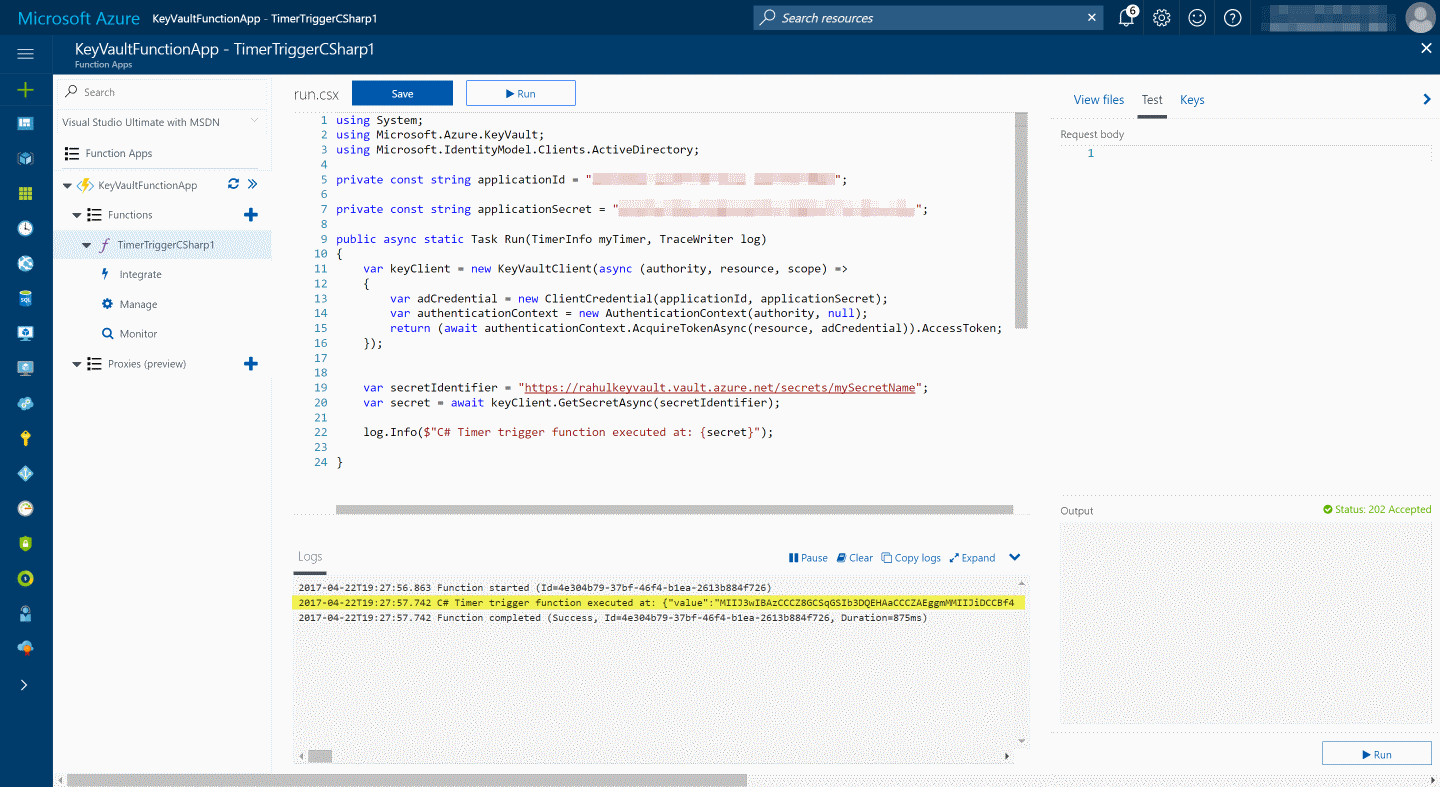Run the test from bottom-right button
This screenshot has width=1440, height=787.
(1376, 754)
